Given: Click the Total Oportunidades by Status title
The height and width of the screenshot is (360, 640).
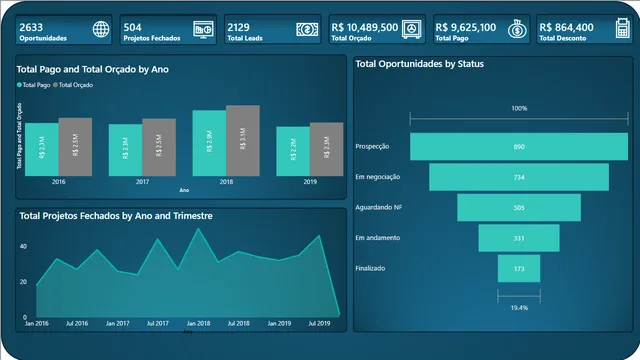Looking at the screenshot, I should tap(420, 64).
